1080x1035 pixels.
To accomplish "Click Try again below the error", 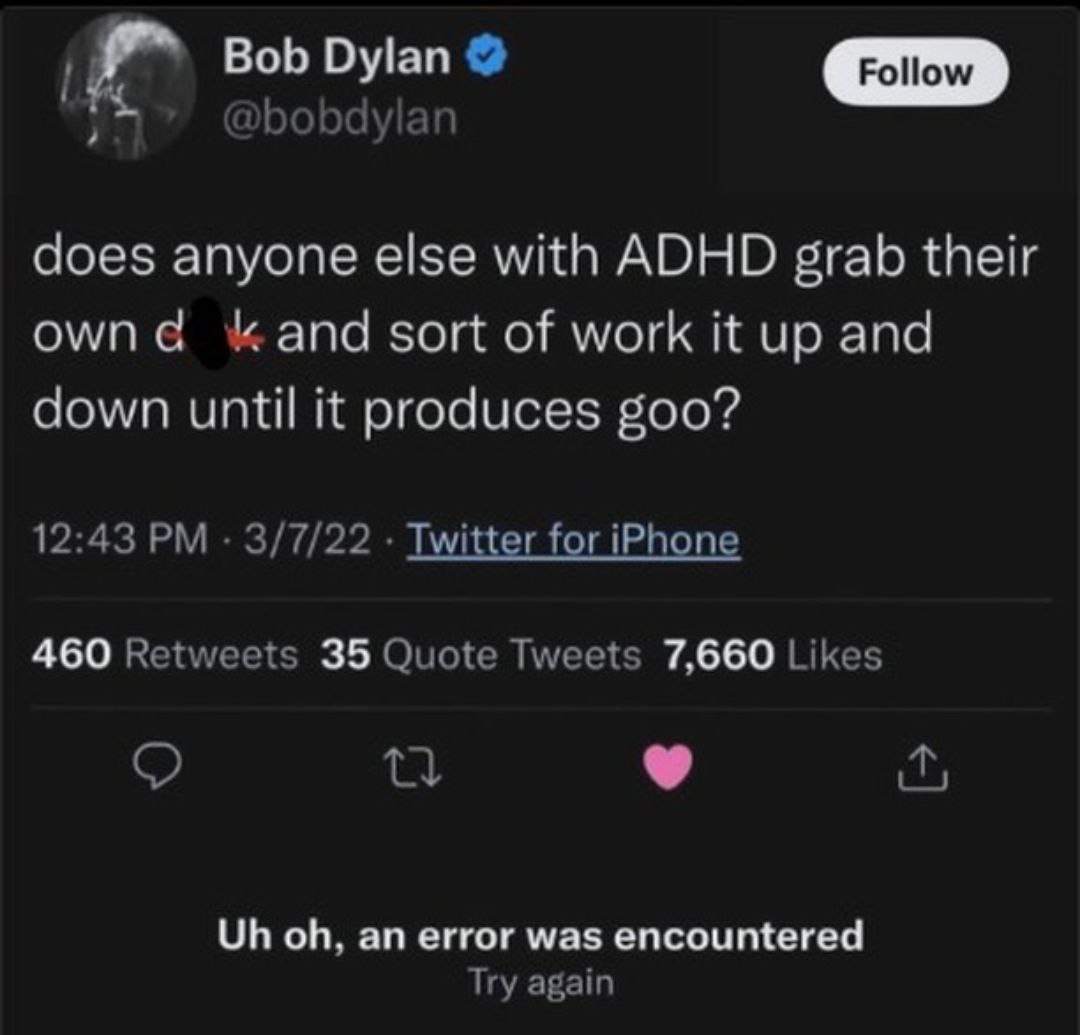I will coord(541,982).
